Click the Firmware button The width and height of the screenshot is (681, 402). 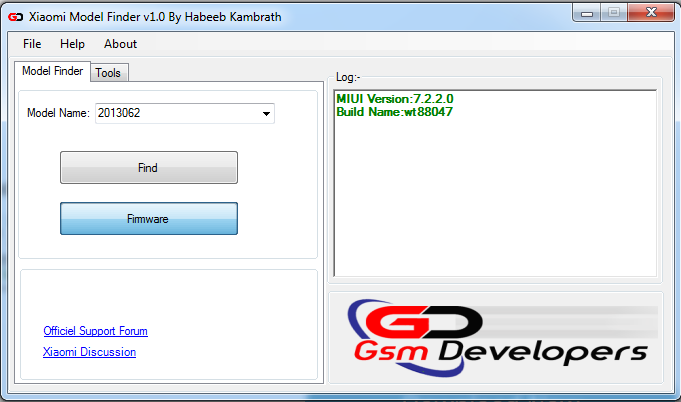pos(149,218)
